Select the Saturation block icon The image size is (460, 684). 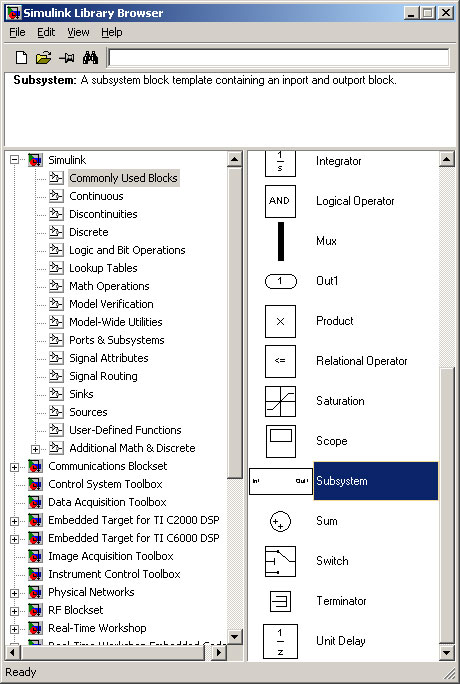coord(280,401)
